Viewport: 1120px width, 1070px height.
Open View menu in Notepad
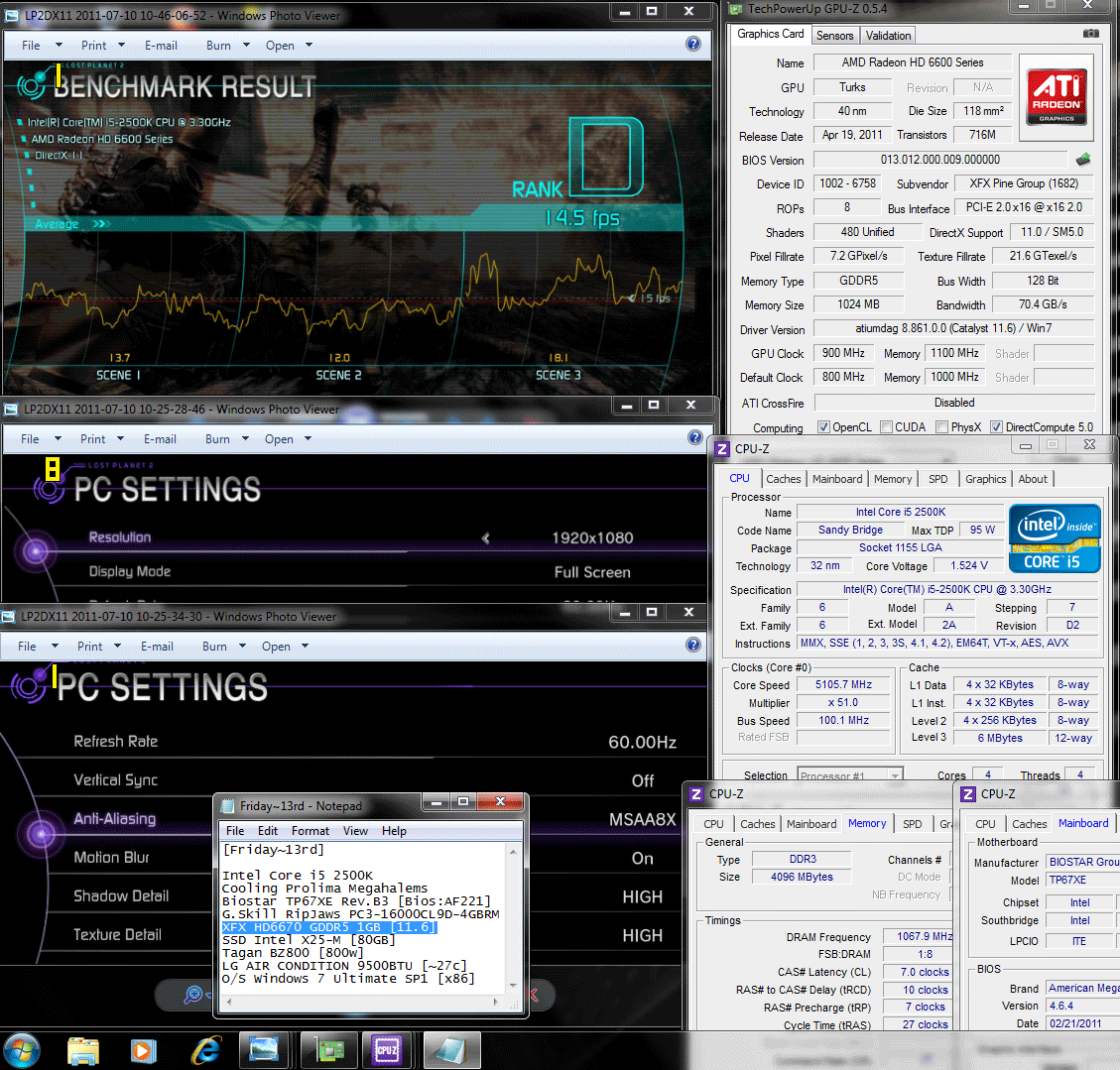[x=355, y=831]
